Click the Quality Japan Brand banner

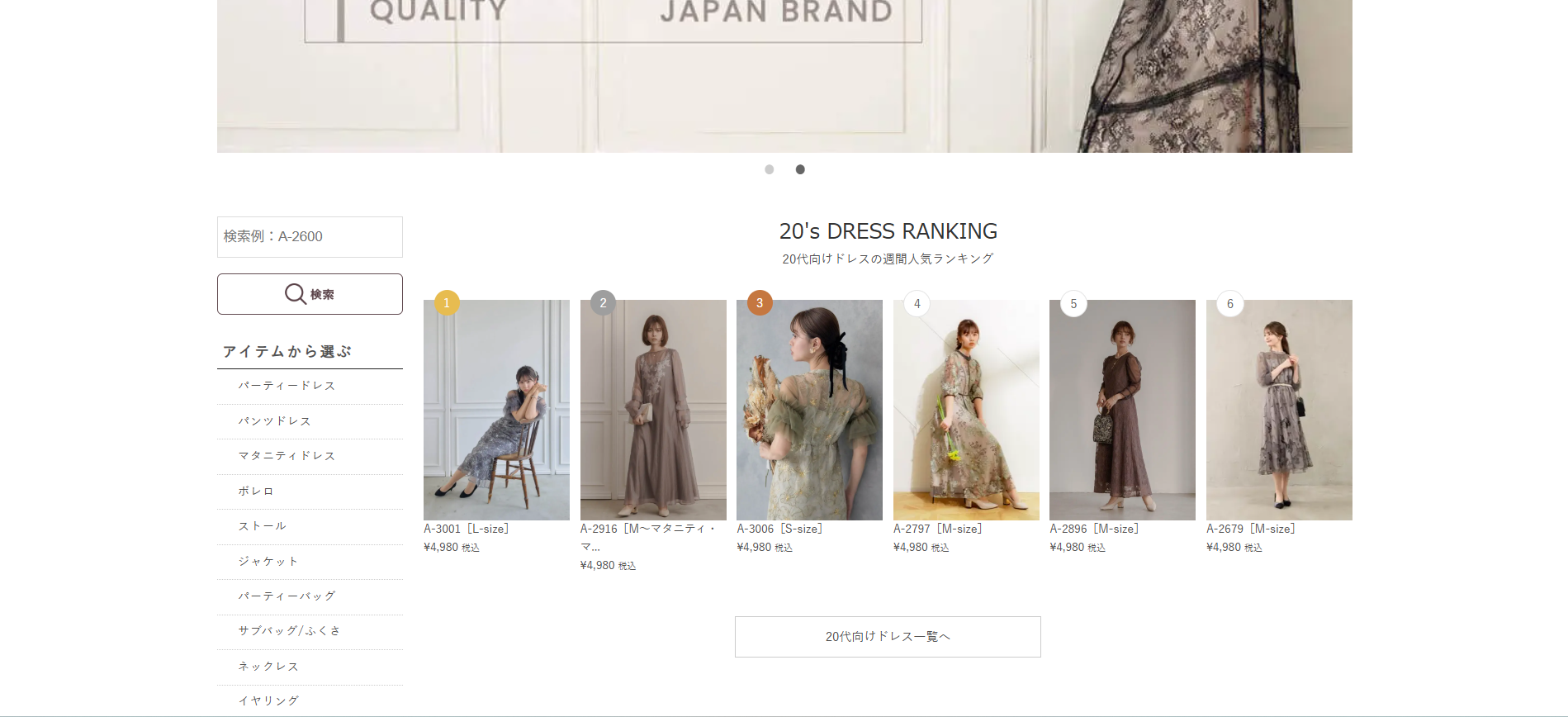(x=784, y=76)
